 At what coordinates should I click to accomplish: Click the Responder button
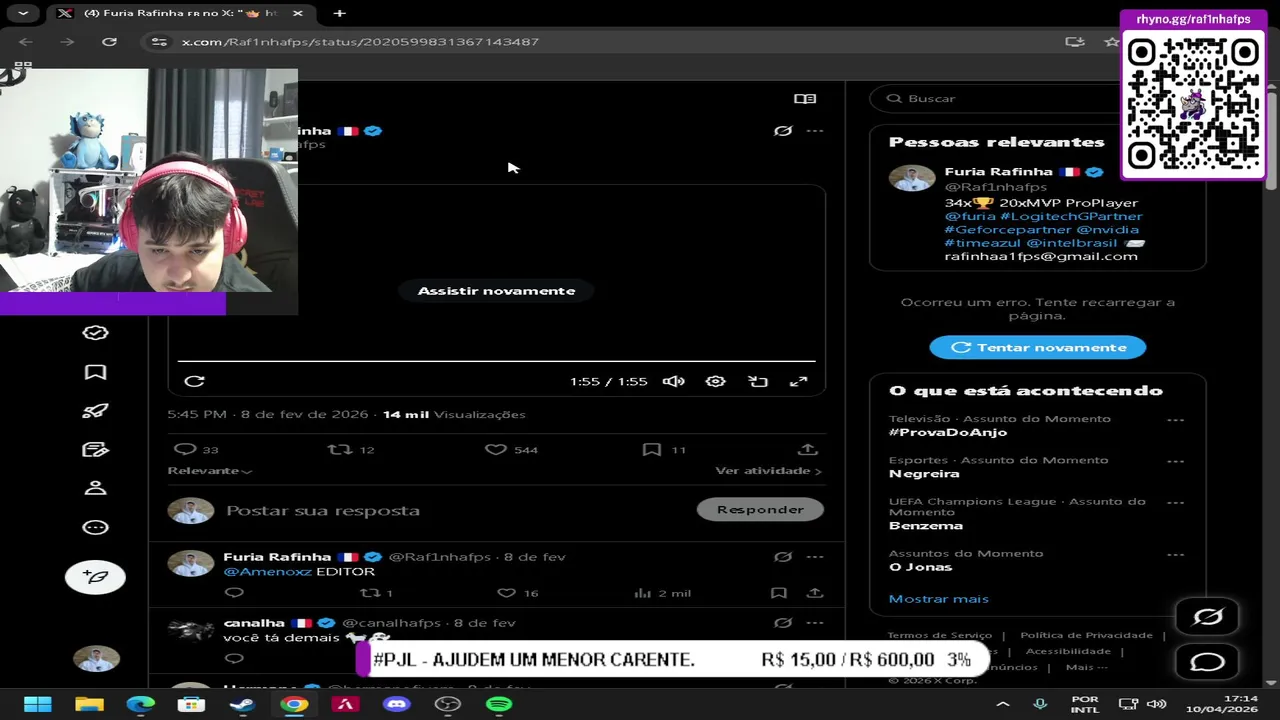760,510
